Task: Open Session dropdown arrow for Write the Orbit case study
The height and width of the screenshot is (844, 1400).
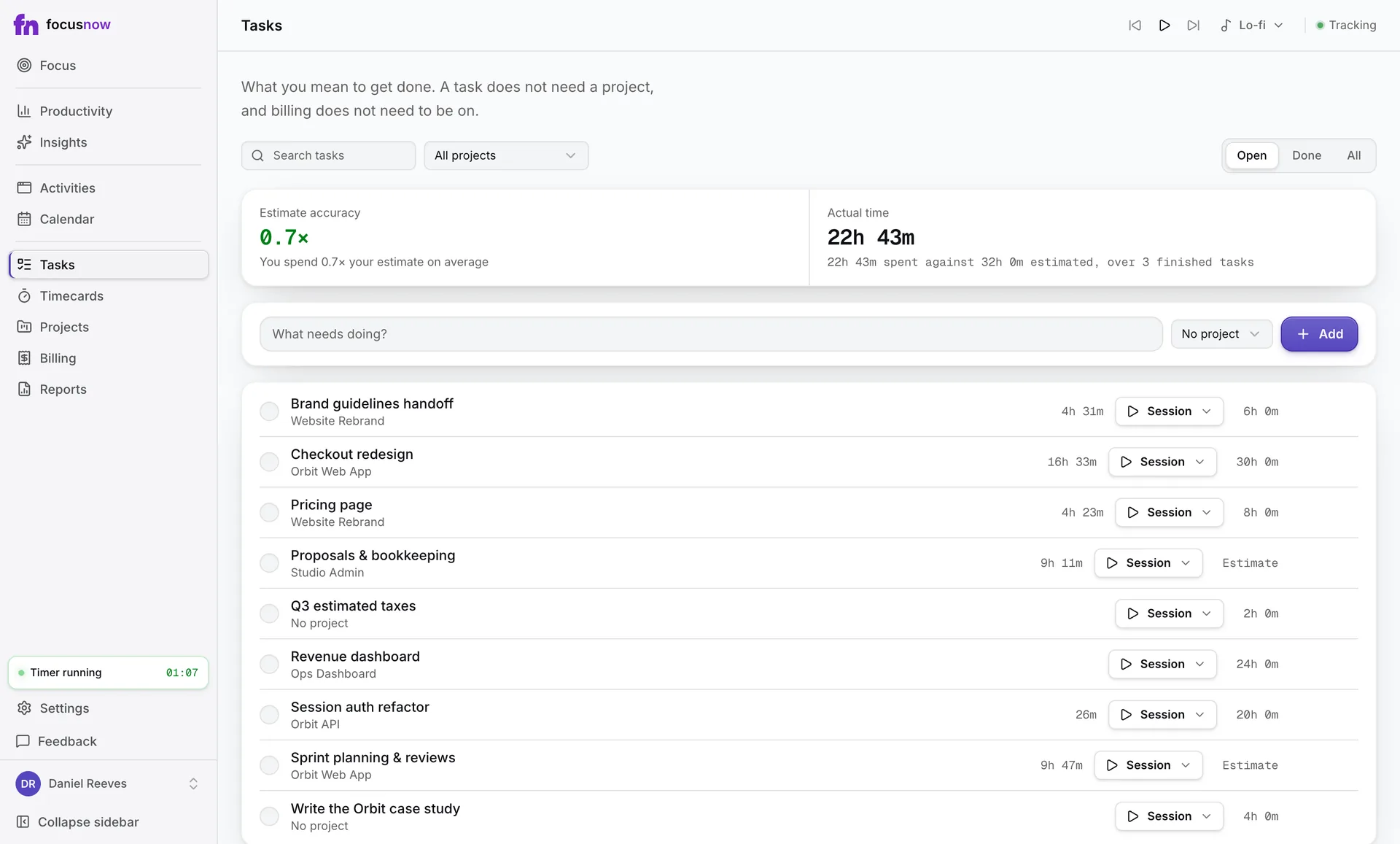Action: tap(1207, 816)
